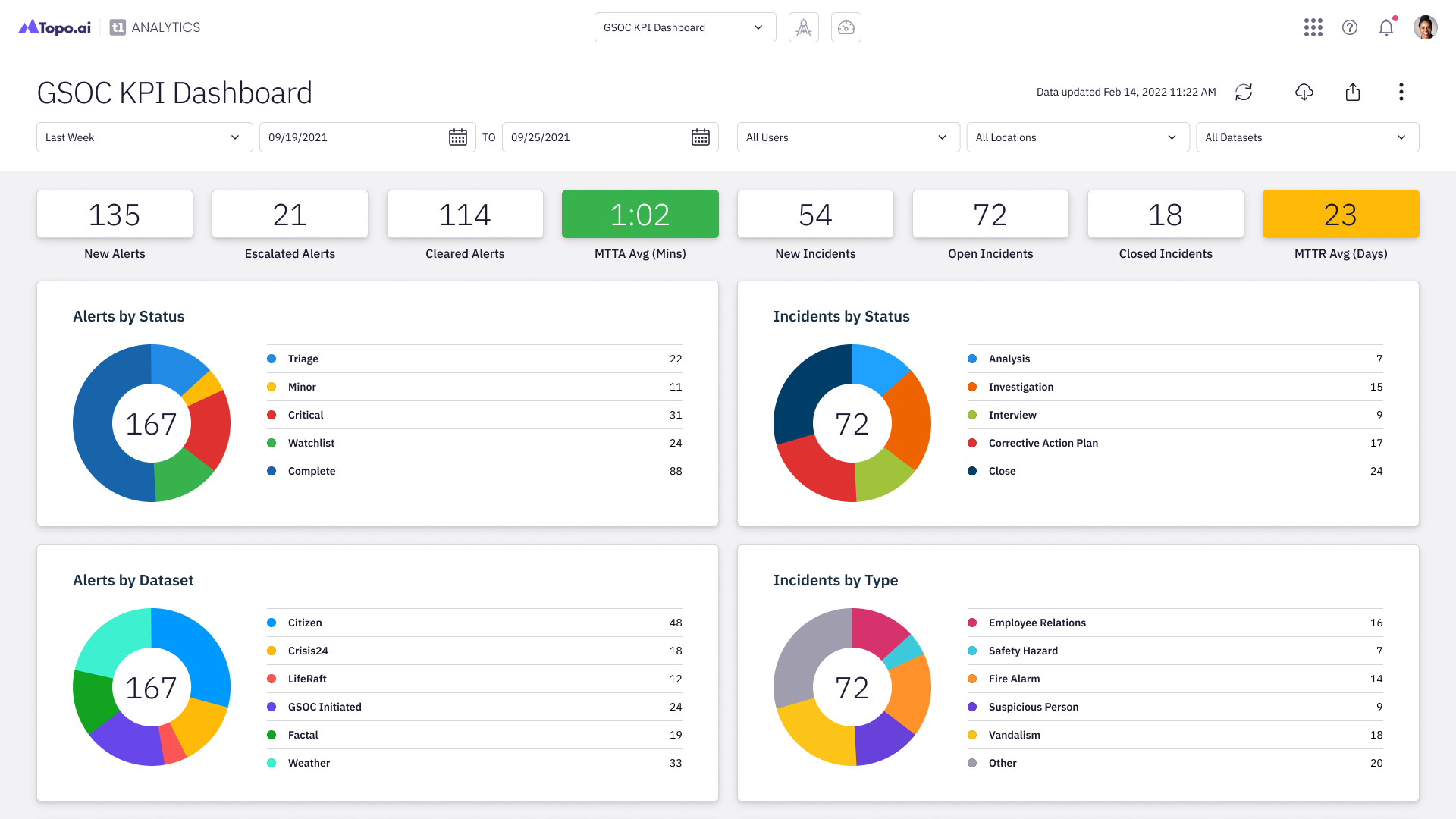Open the All Users filter dropdown

tap(848, 137)
